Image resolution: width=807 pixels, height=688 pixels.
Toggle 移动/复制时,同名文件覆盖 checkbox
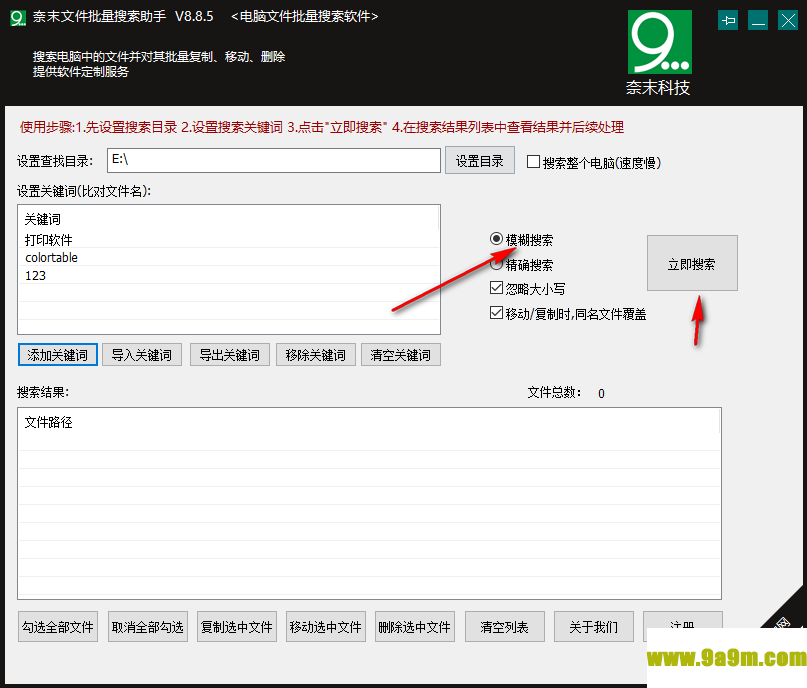point(496,313)
